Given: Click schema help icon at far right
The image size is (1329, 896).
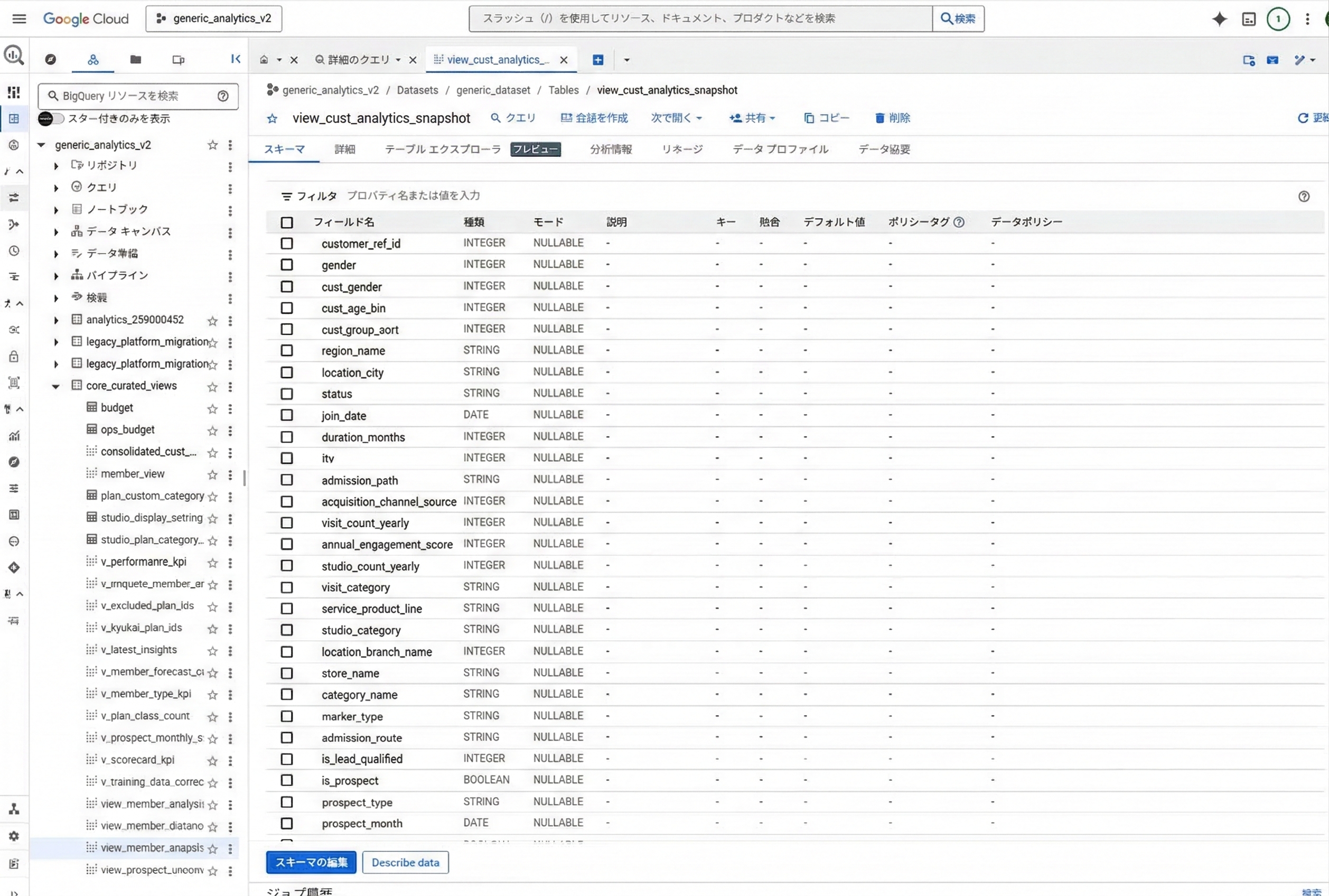Looking at the screenshot, I should click(1303, 197).
